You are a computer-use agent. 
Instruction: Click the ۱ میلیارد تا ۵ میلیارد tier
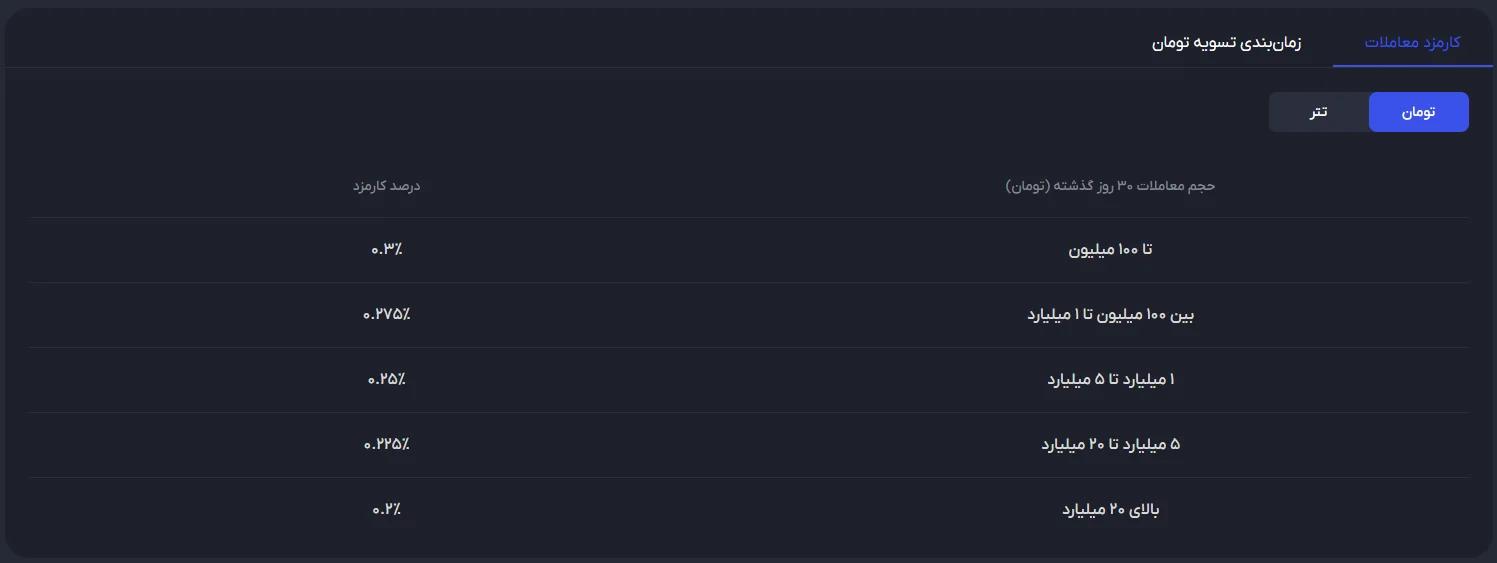point(1110,380)
